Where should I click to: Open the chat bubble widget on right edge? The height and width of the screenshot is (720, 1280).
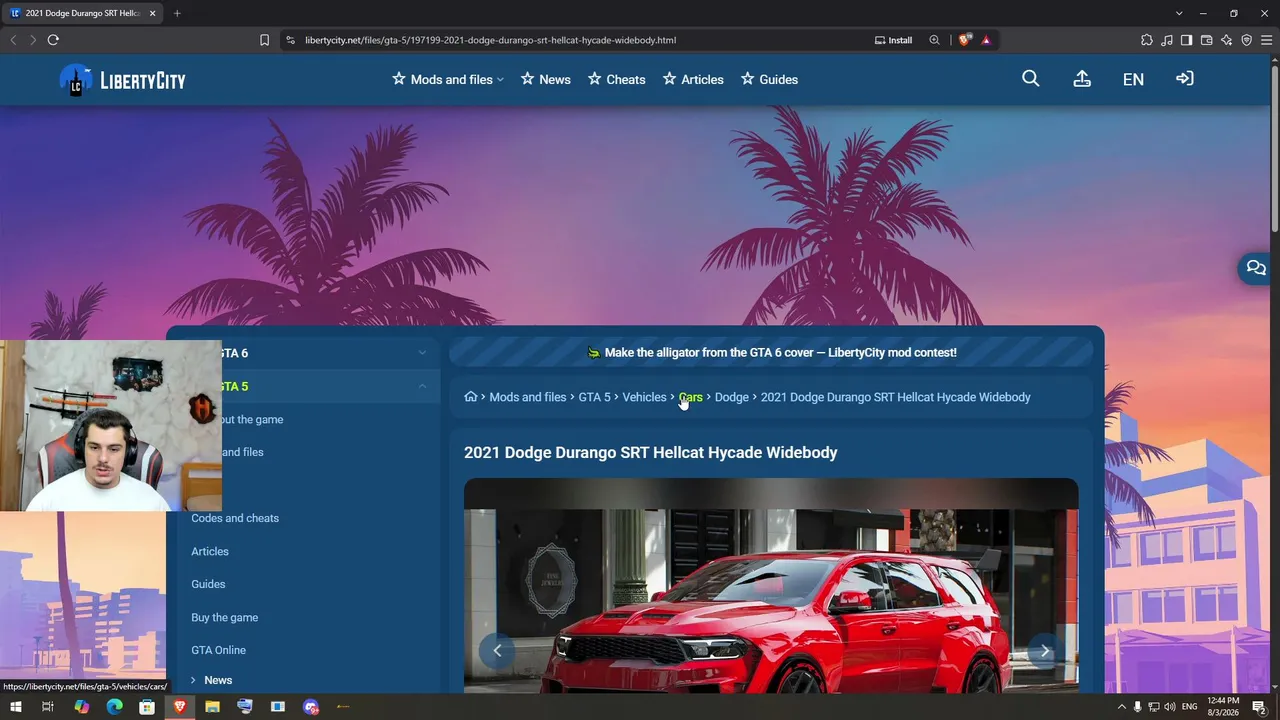pyautogui.click(x=1256, y=268)
